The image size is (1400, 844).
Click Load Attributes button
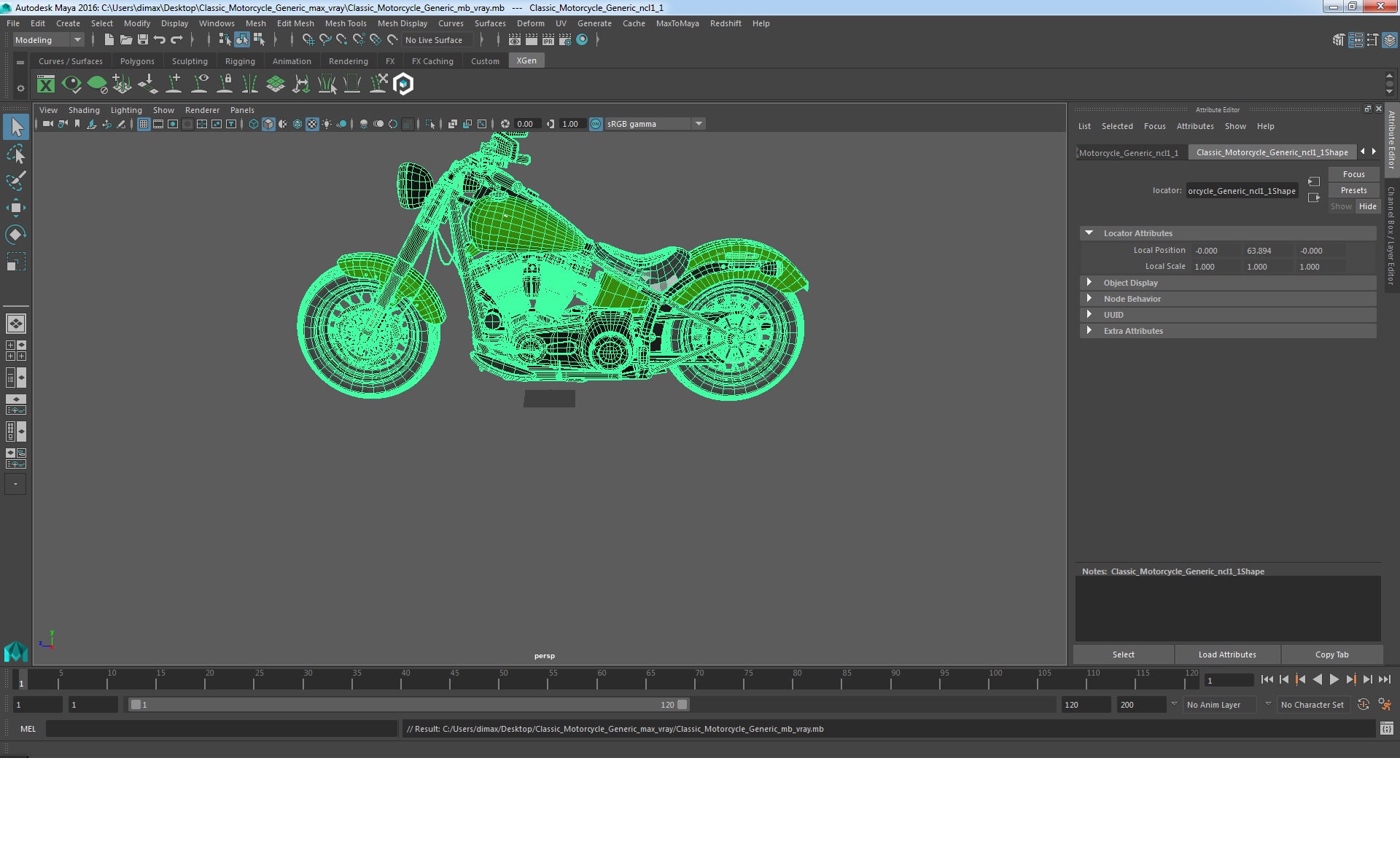pos(1227,655)
